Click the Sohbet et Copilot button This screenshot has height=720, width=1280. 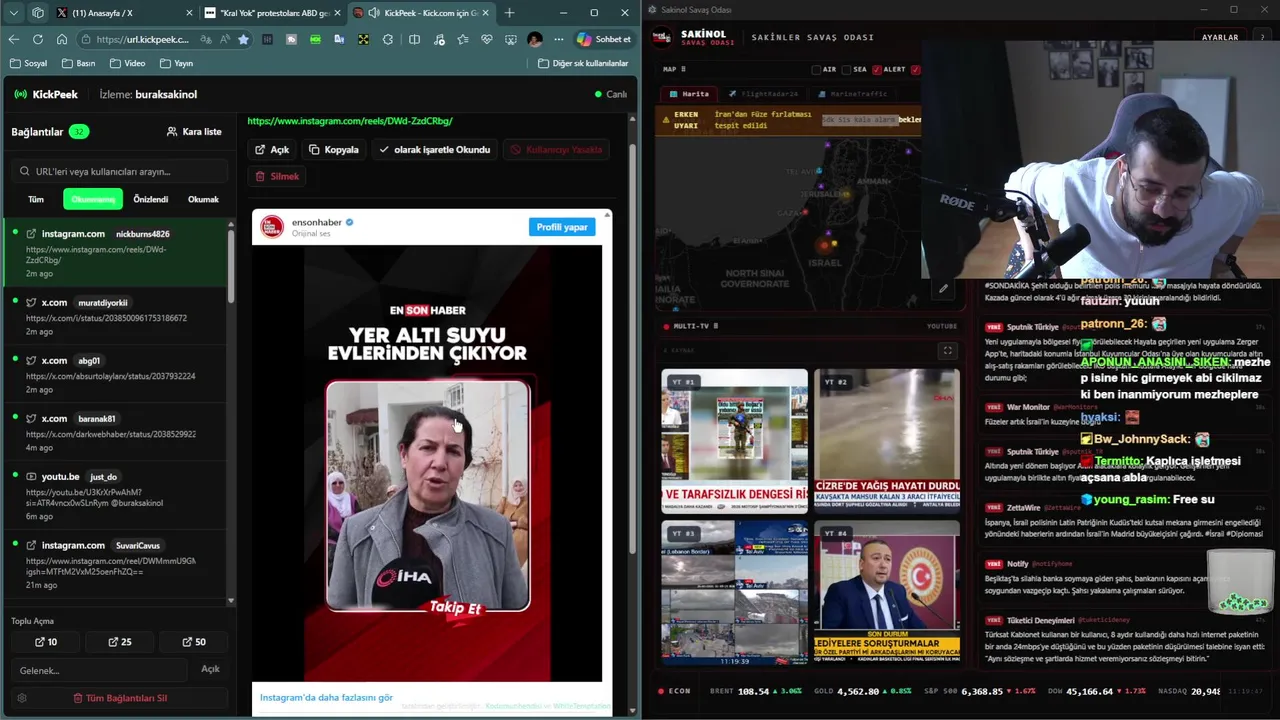coord(604,39)
